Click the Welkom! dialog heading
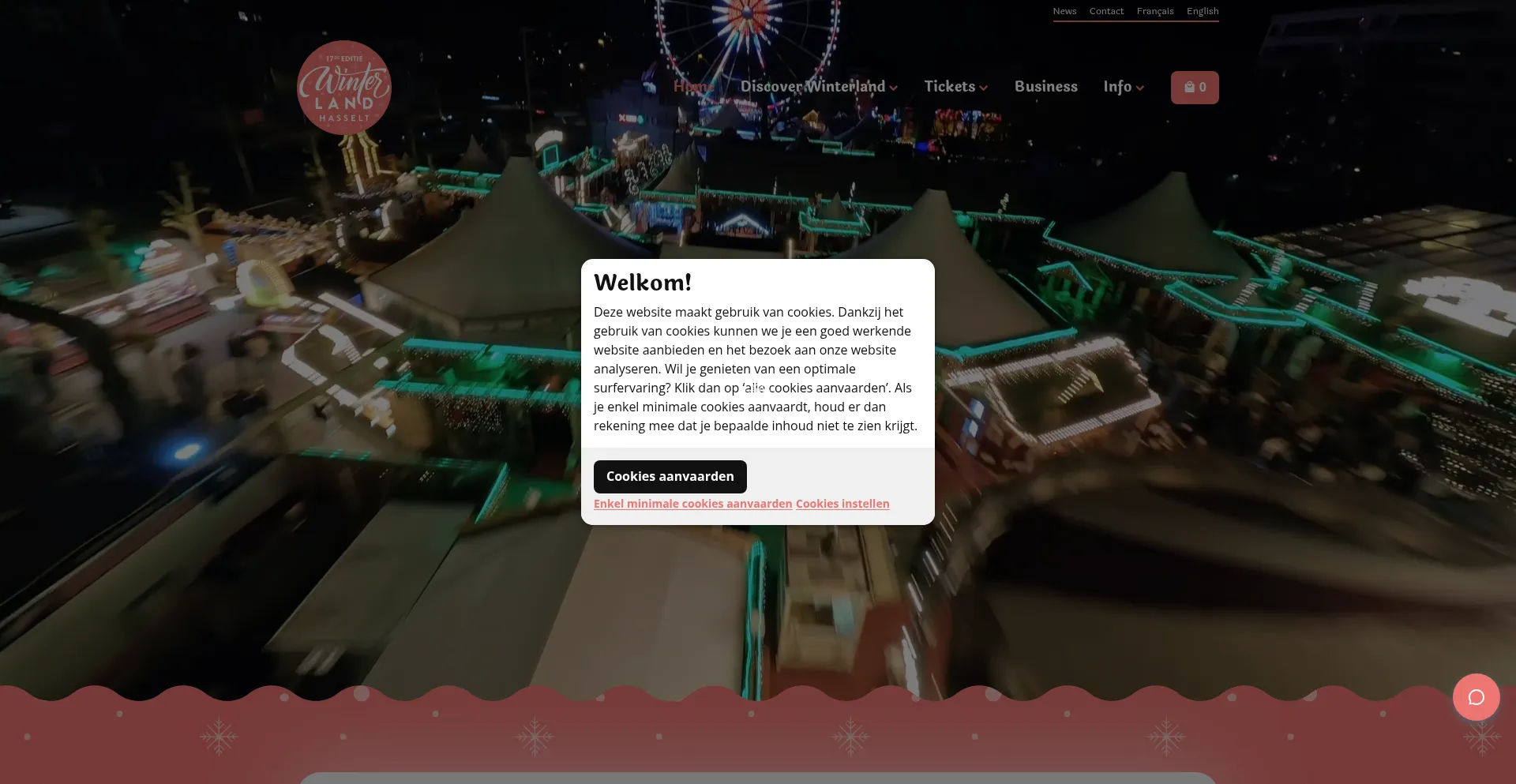This screenshot has height=784, width=1516. (x=643, y=283)
